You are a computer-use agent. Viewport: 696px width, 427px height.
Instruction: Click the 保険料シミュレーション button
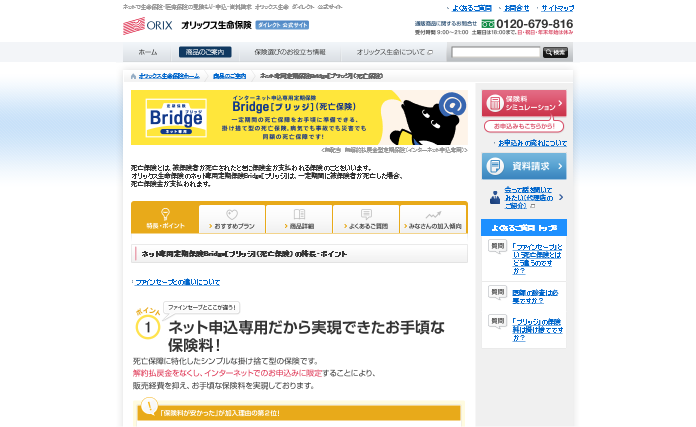[x=524, y=103]
